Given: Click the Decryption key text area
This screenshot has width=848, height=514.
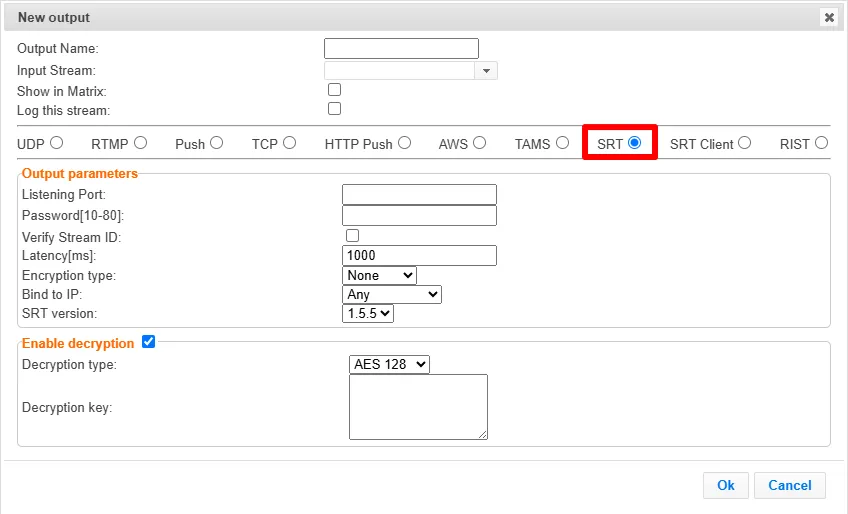Looking at the screenshot, I should point(418,407).
